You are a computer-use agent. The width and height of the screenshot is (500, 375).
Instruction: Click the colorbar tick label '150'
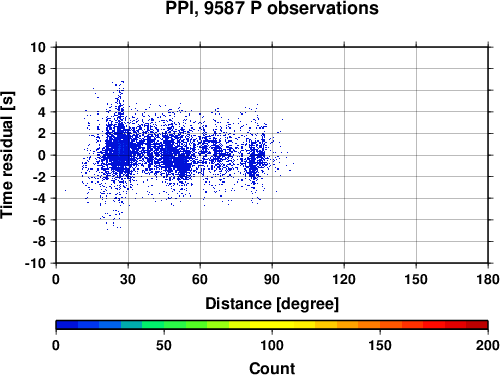[380, 345]
